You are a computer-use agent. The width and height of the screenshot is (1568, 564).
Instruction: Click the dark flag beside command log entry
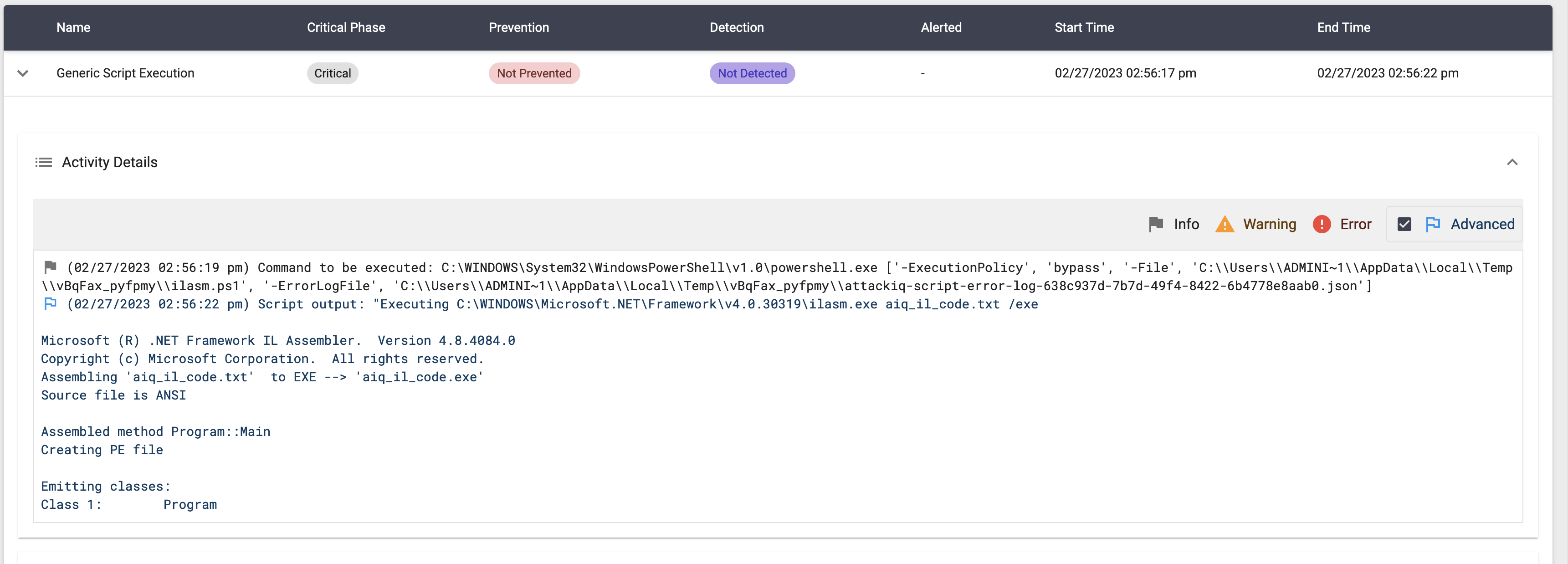[51, 267]
